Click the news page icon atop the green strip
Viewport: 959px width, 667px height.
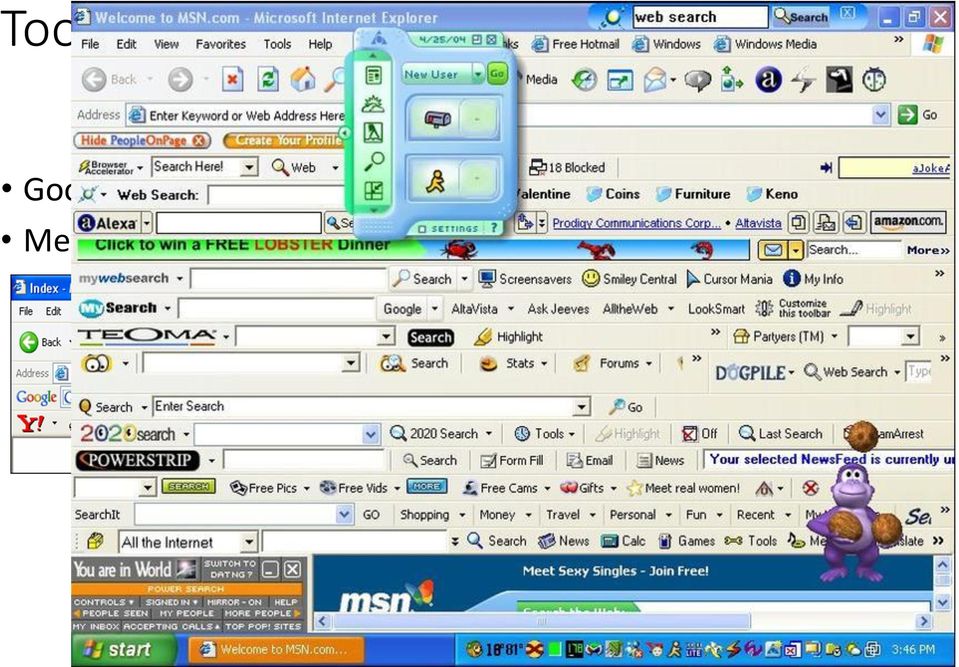[373, 75]
